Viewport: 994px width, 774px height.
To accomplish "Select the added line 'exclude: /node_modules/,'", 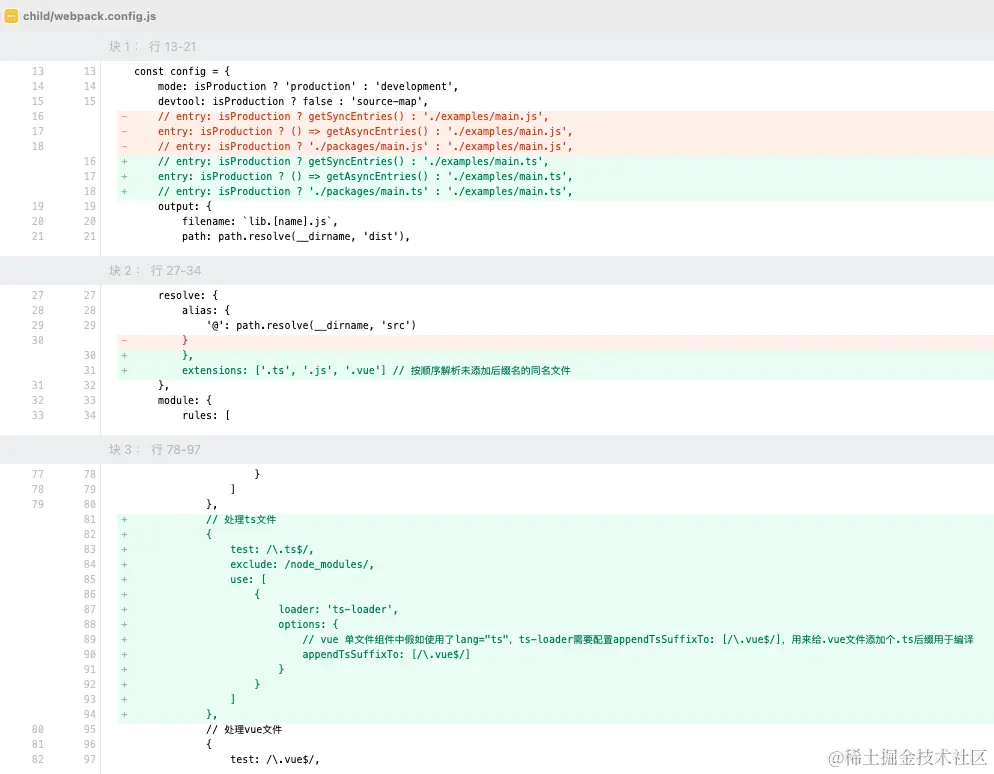I will pyautogui.click(x=302, y=564).
